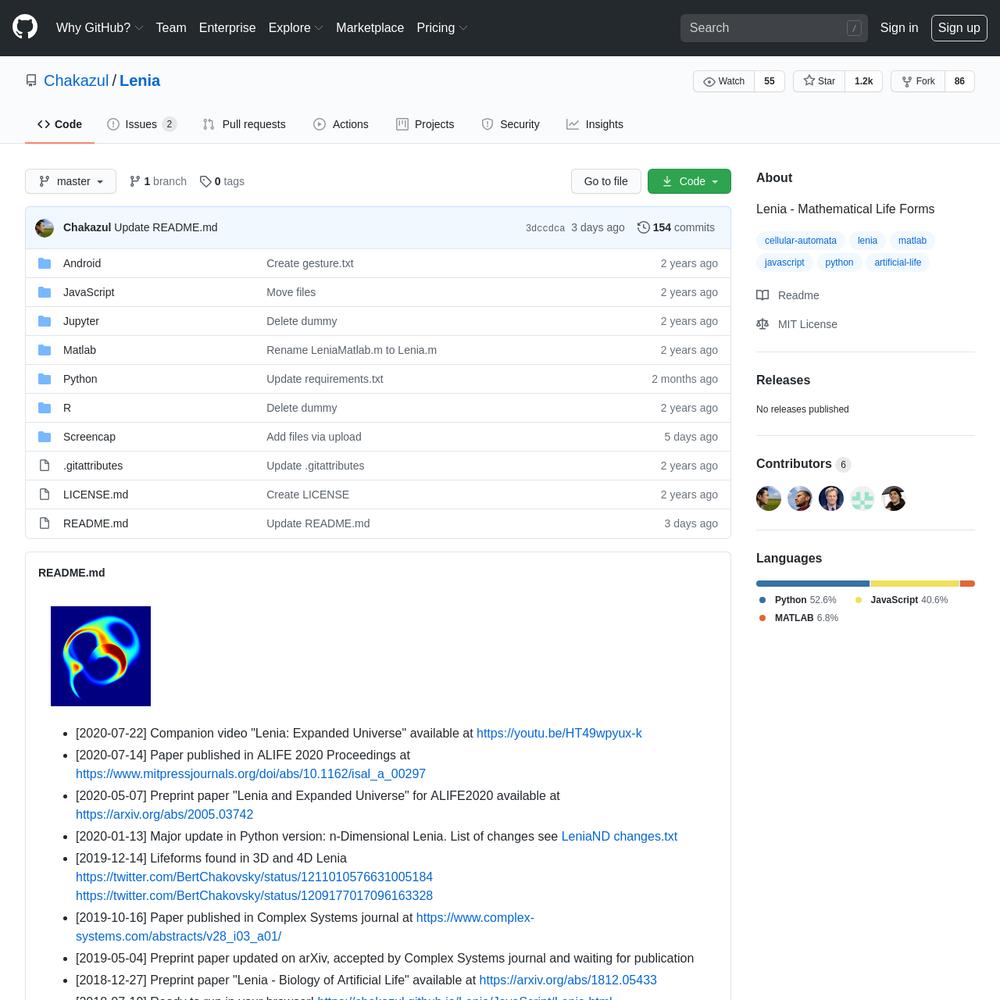The image size is (1000, 1000).
Task: Click the Fork button
Action: click(x=918, y=81)
